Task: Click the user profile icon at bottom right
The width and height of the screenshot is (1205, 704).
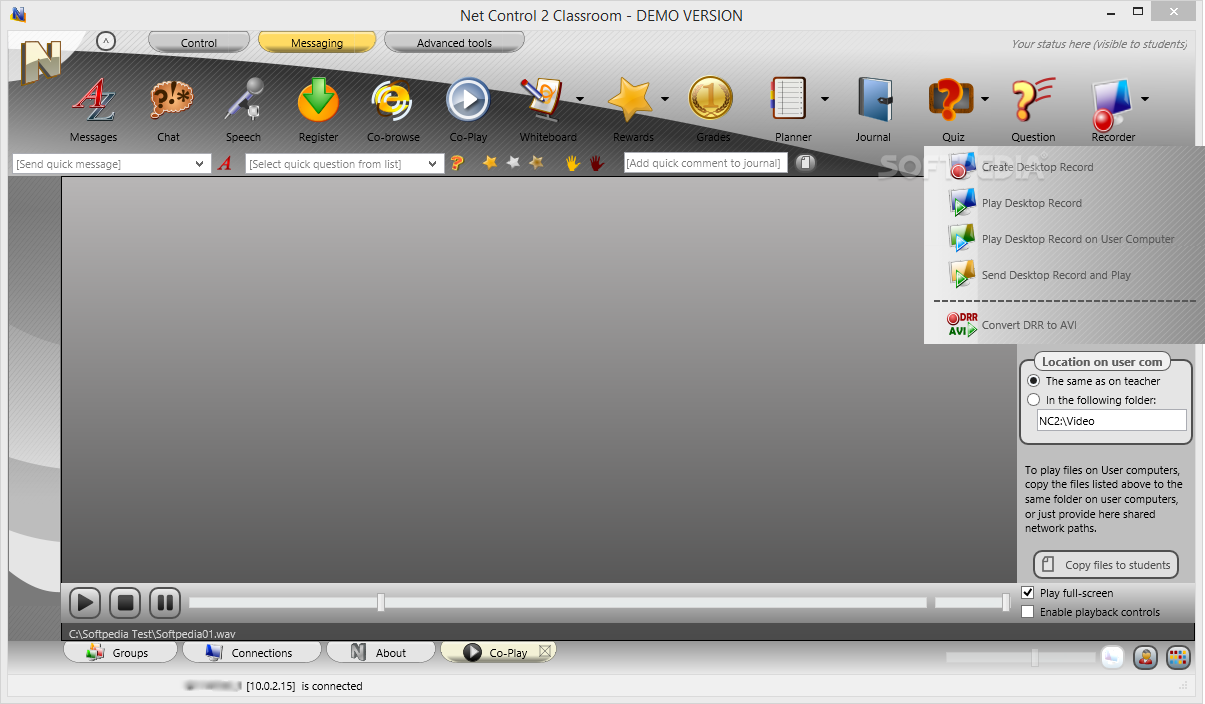Action: (x=1146, y=657)
